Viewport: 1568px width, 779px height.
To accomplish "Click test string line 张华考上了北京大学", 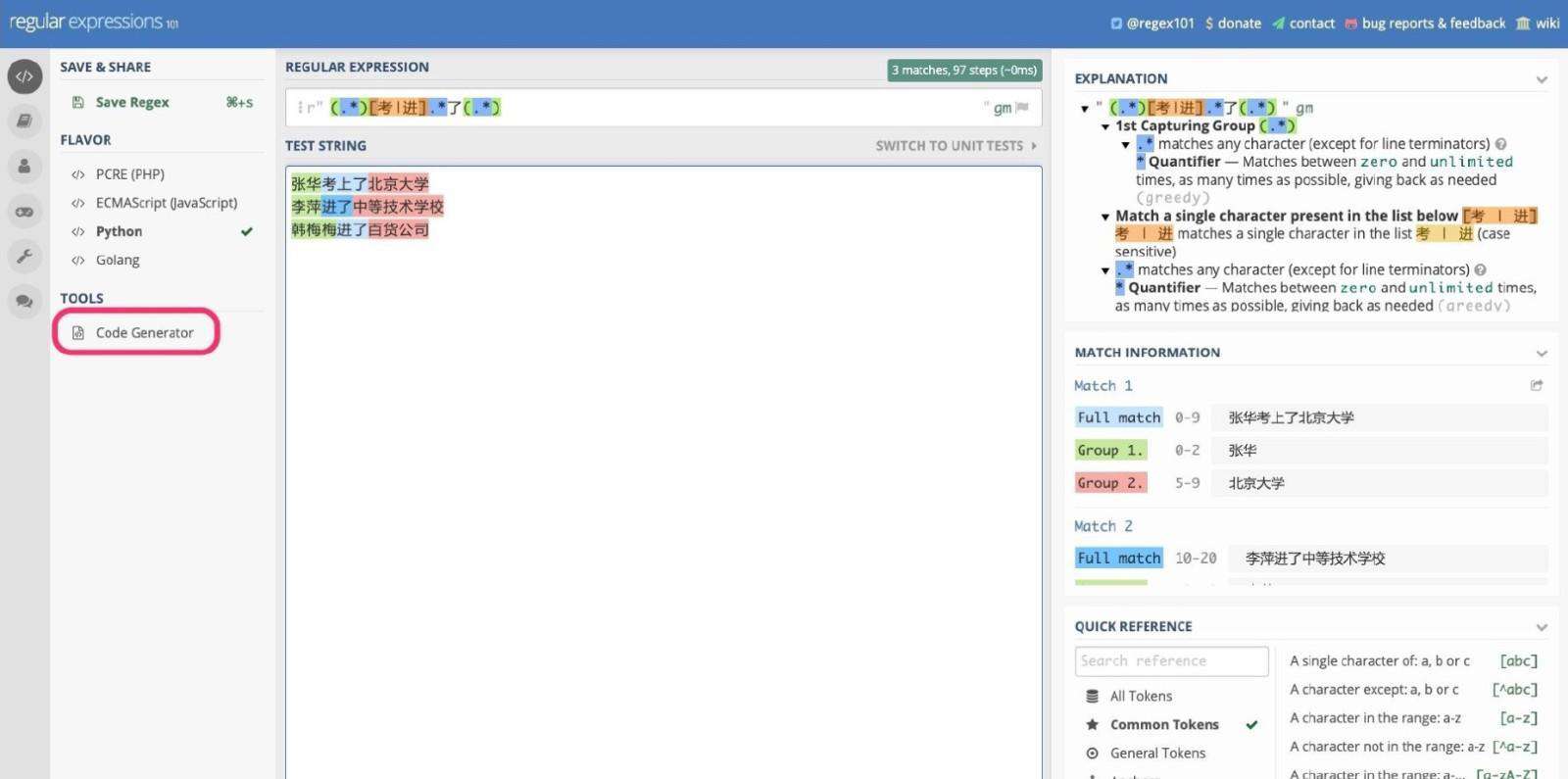I will click(360, 184).
